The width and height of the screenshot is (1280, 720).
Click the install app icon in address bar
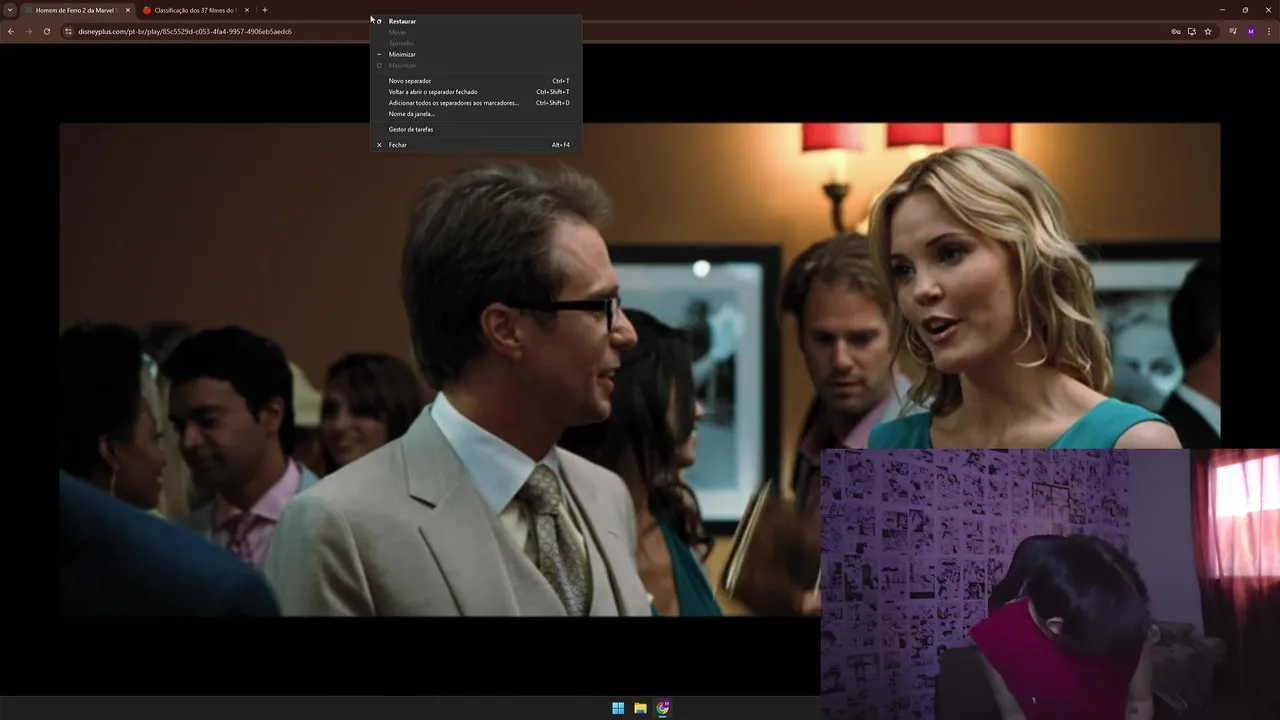click(1192, 31)
